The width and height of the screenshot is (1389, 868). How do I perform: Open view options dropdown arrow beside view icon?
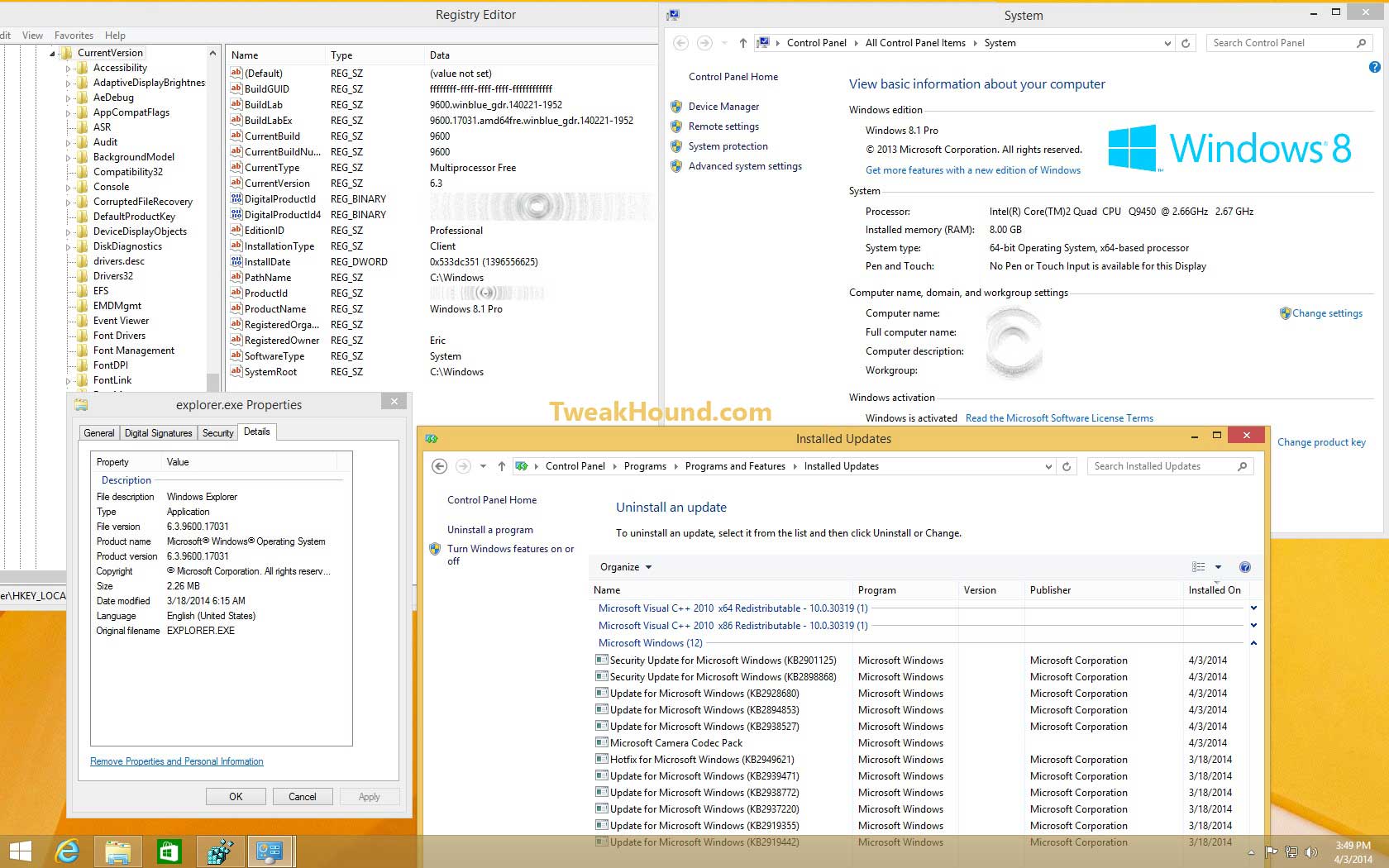(1218, 567)
